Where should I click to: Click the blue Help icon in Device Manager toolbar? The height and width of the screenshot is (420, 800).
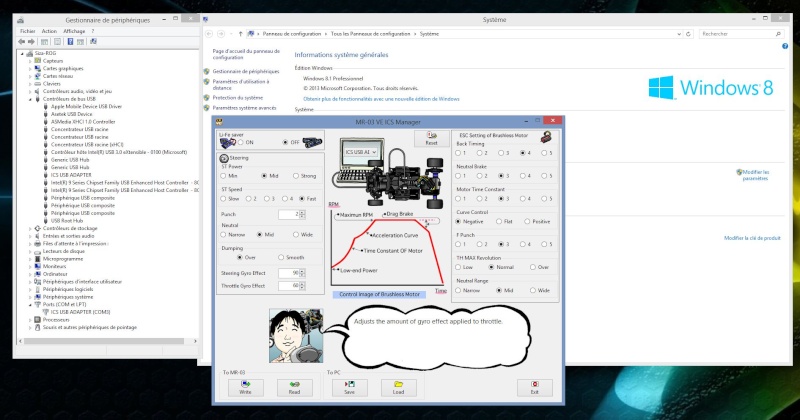[70, 41]
